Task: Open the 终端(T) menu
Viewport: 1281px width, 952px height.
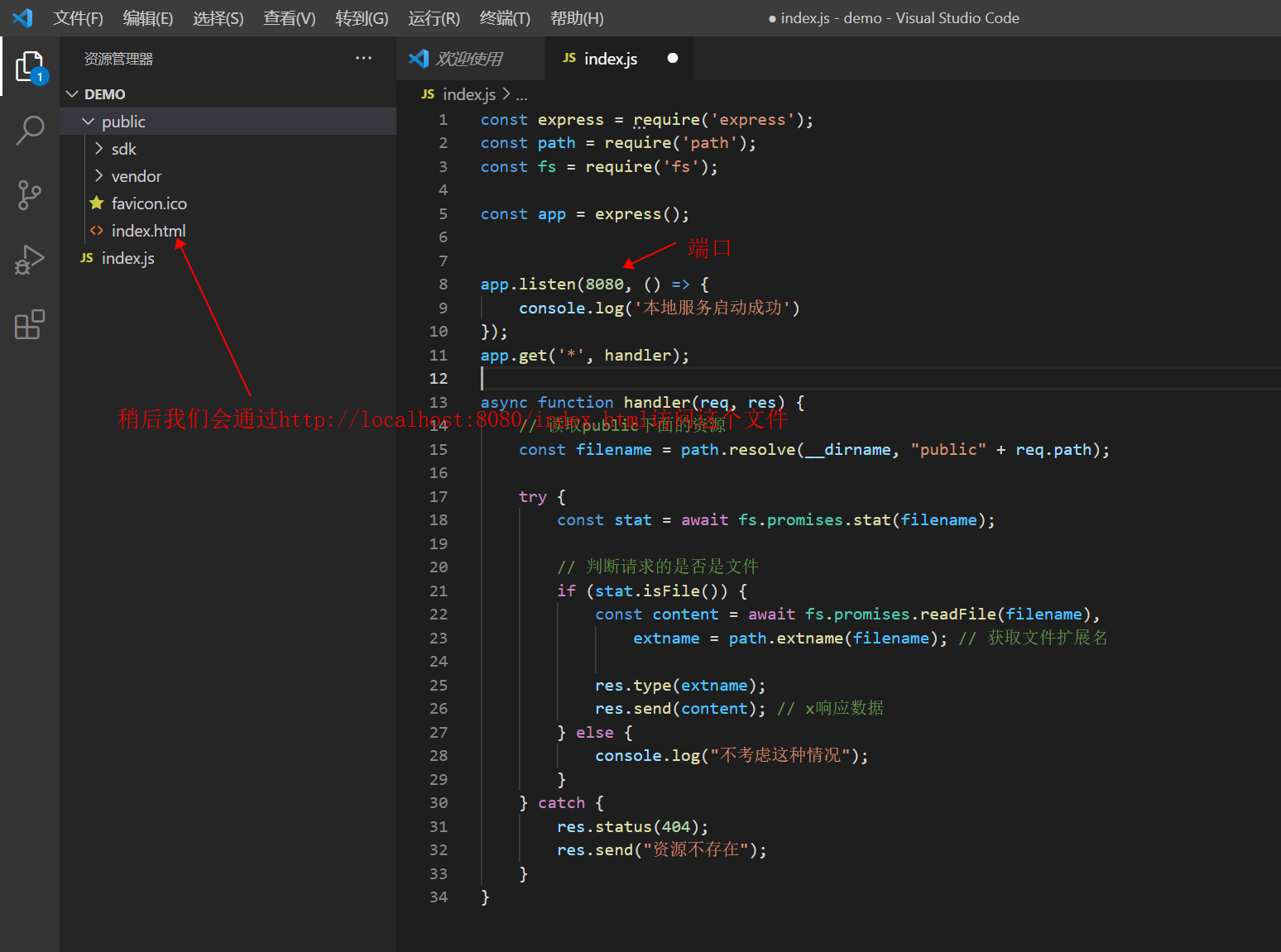Action: click(x=505, y=18)
